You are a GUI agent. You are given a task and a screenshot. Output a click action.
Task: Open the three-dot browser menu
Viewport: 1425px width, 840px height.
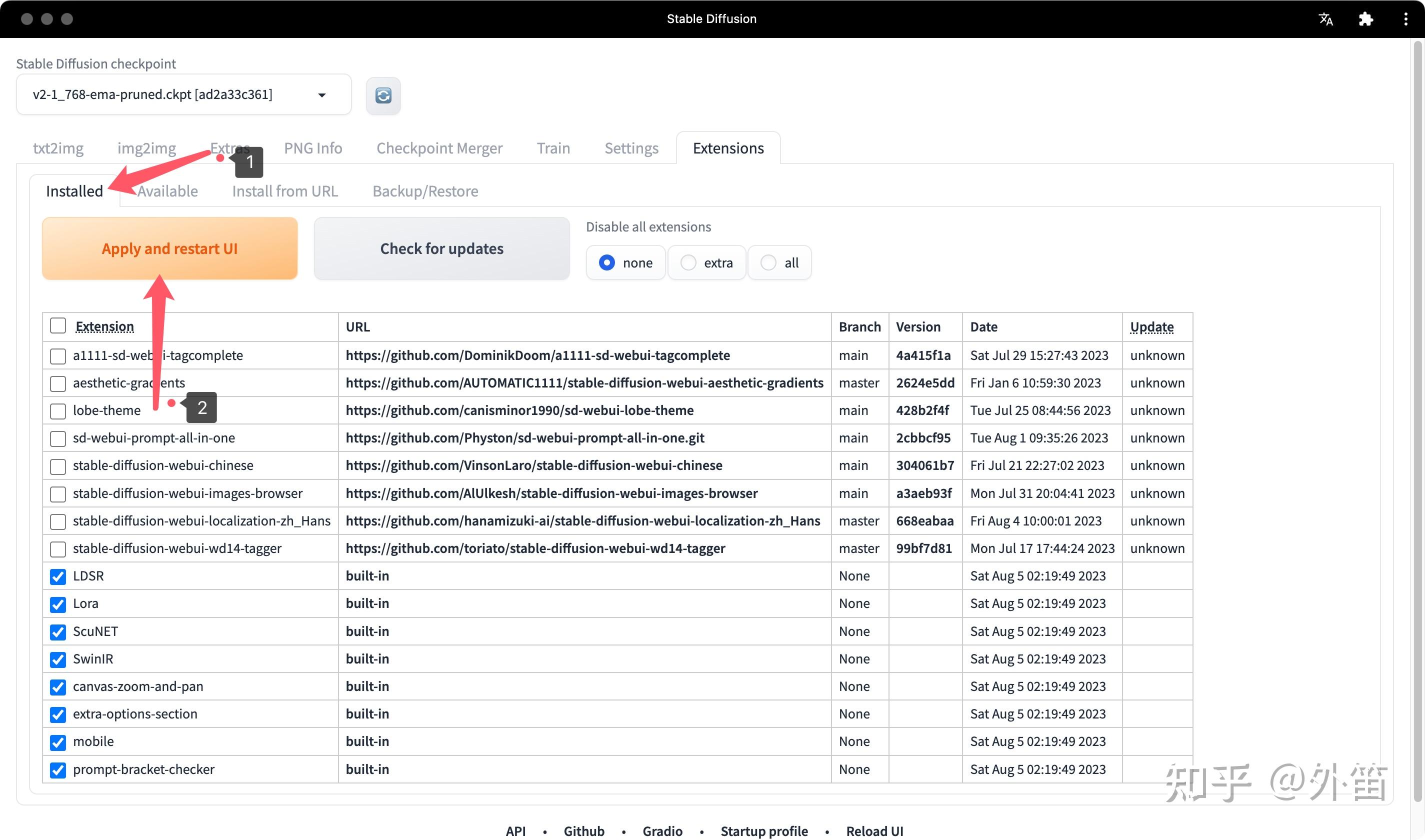click(x=1405, y=18)
